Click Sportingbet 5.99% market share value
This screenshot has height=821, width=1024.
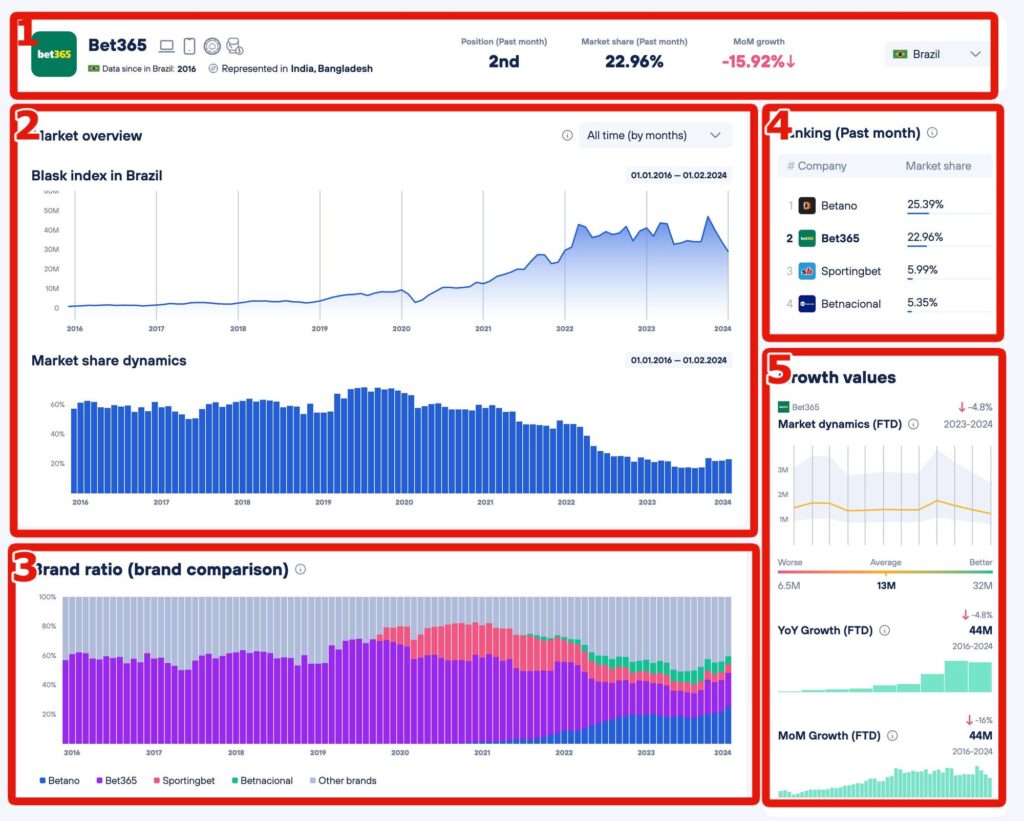[x=922, y=270]
